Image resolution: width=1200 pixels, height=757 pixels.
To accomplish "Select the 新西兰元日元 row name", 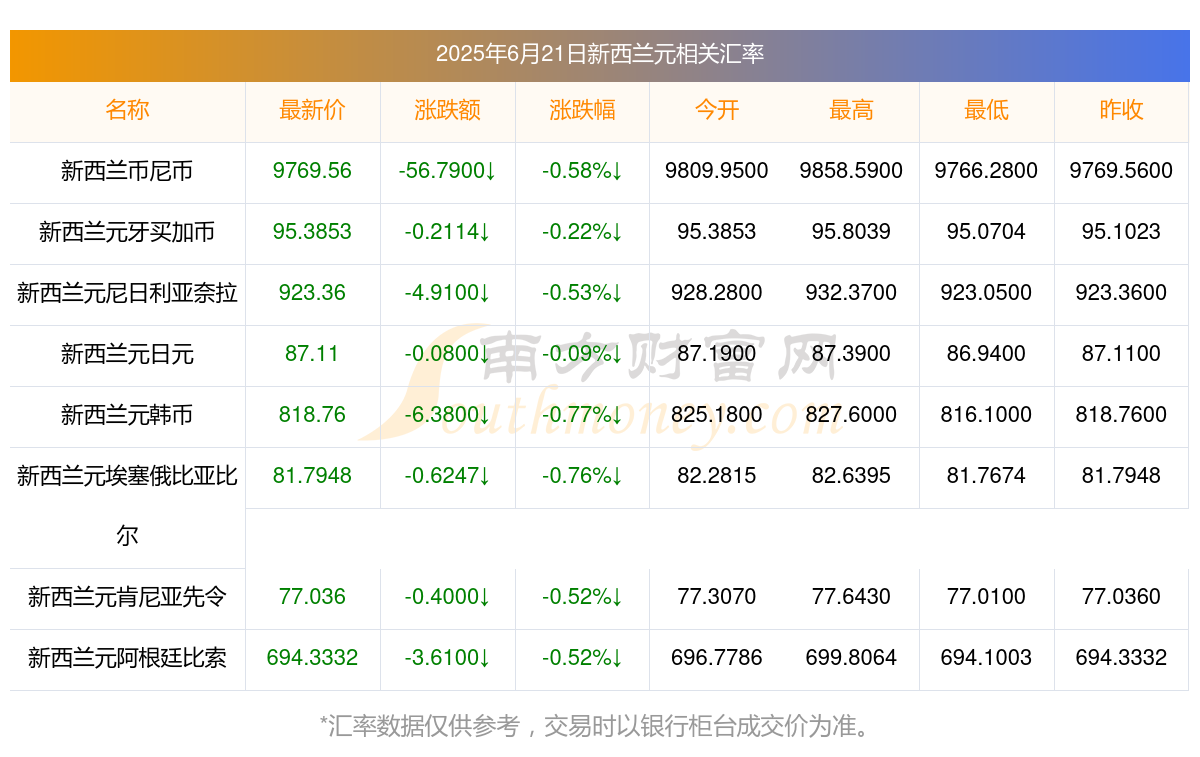I will click(x=127, y=354).
